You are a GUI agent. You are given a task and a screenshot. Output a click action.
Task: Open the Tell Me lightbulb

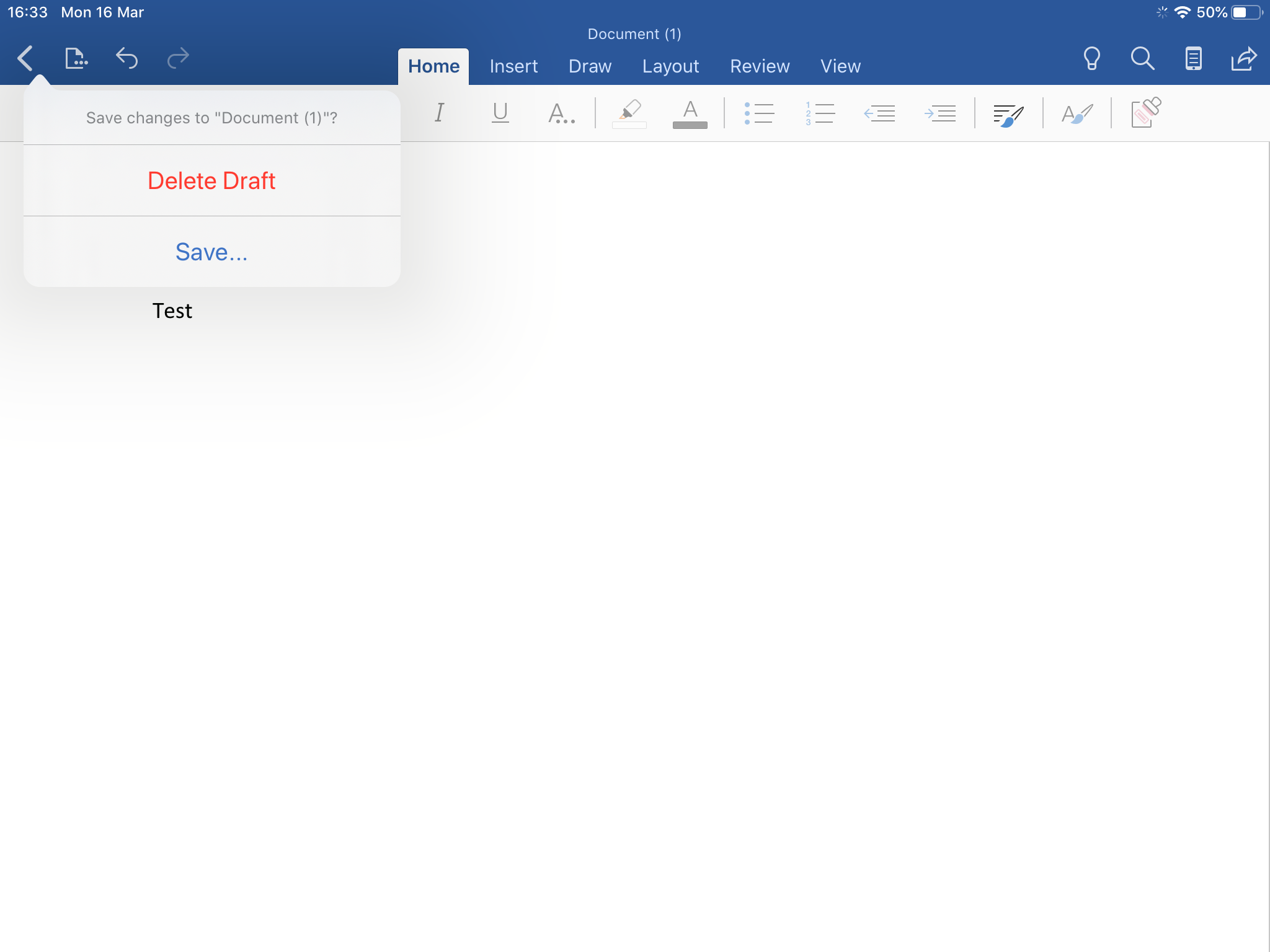1091,59
